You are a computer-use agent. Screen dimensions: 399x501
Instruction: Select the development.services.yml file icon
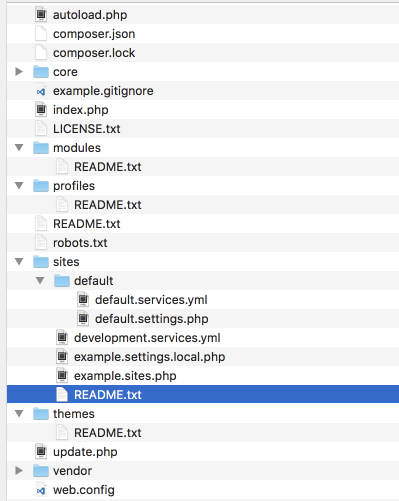point(62,338)
